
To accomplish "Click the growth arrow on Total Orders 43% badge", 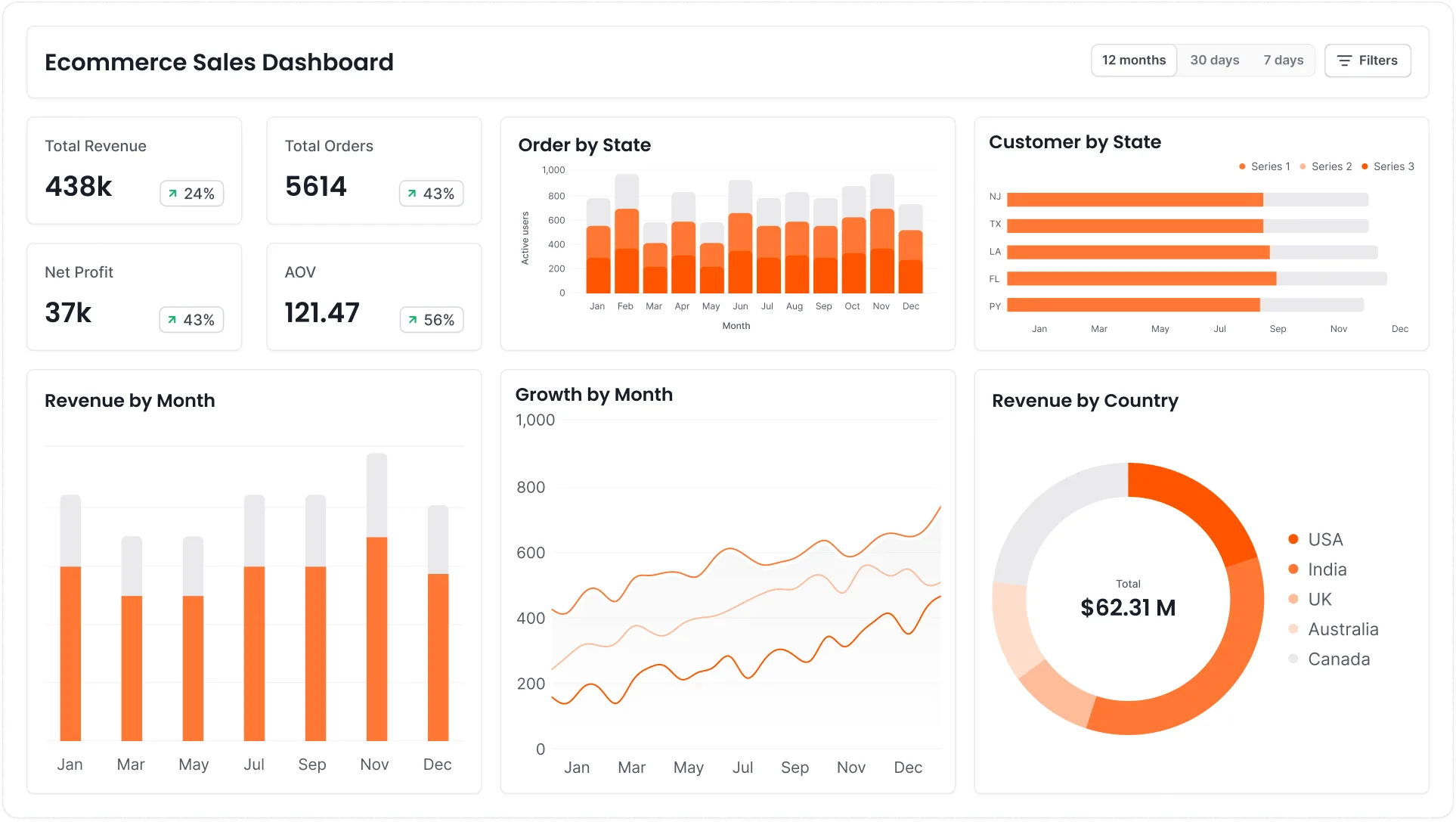I will (413, 194).
